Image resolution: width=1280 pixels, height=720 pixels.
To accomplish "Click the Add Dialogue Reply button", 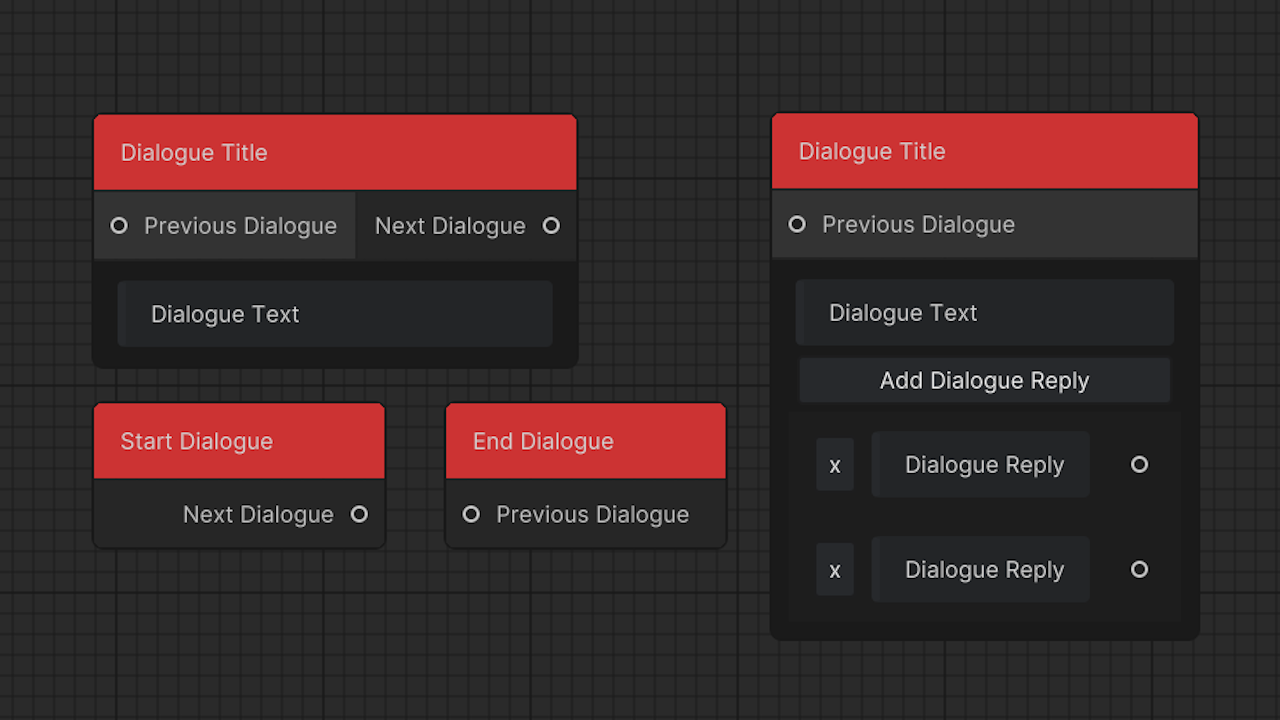I will (x=984, y=381).
